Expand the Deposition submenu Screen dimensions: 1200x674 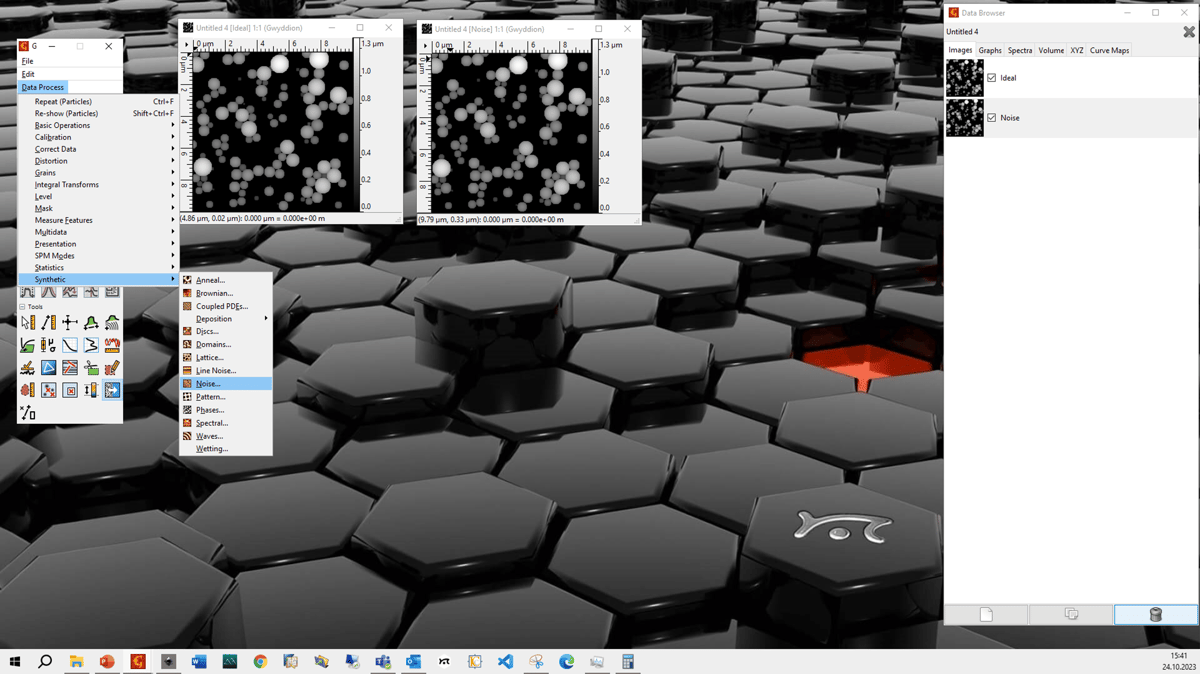coord(225,319)
